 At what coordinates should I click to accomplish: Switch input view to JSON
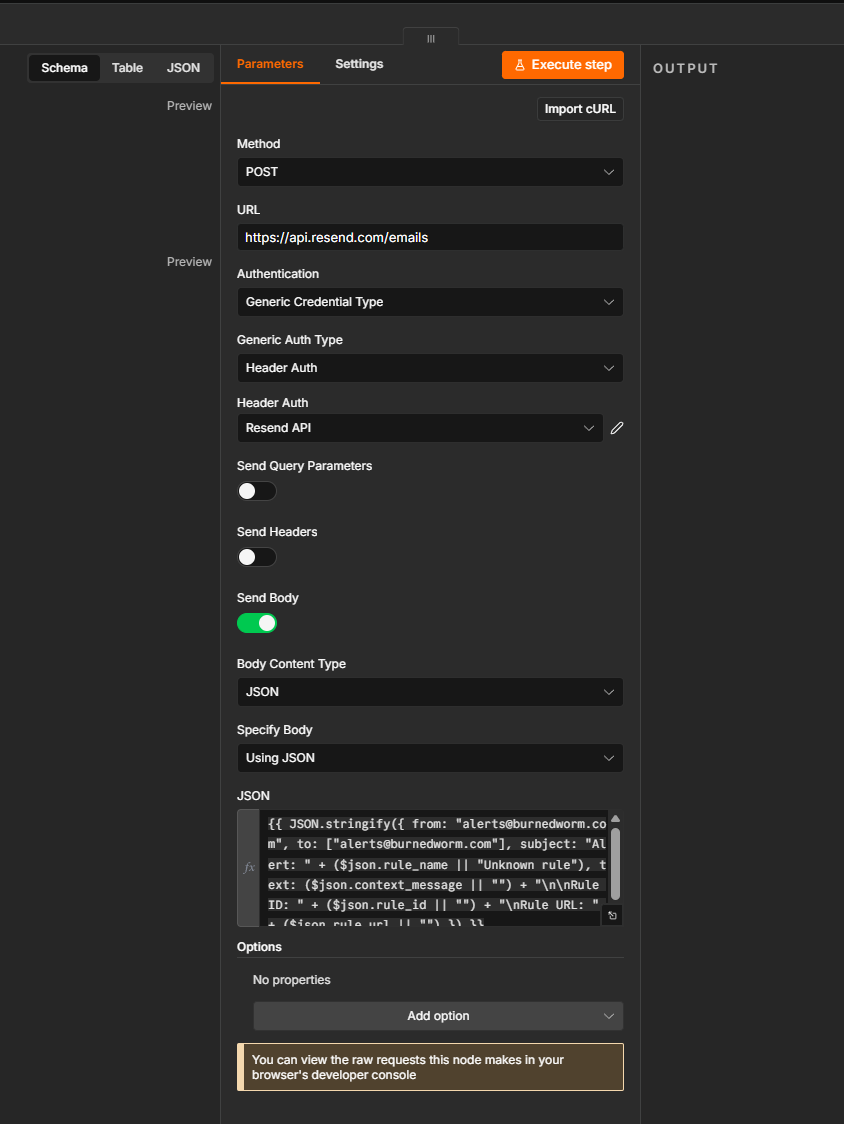(184, 68)
